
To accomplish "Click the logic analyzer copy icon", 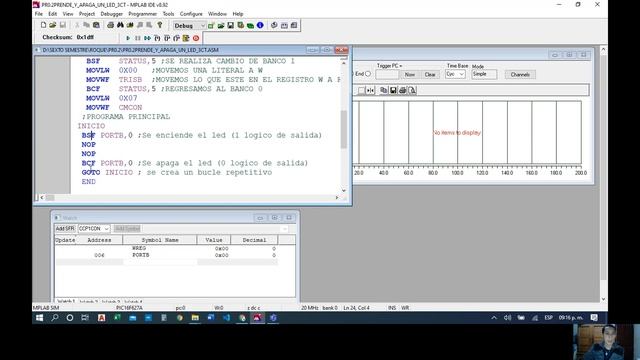I will (384, 90).
